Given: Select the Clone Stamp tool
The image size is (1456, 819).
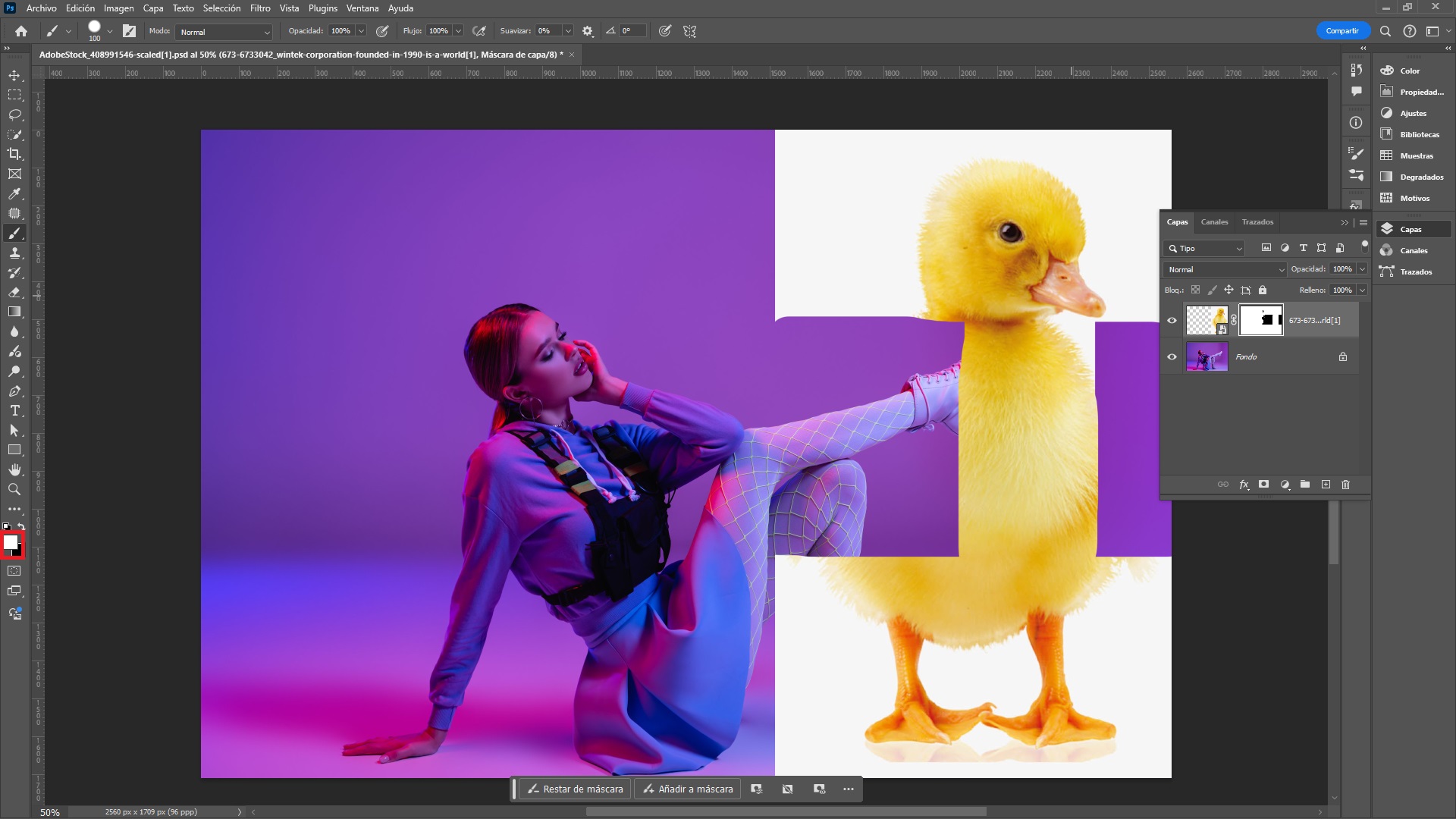Looking at the screenshot, I should click(x=14, y=253).
